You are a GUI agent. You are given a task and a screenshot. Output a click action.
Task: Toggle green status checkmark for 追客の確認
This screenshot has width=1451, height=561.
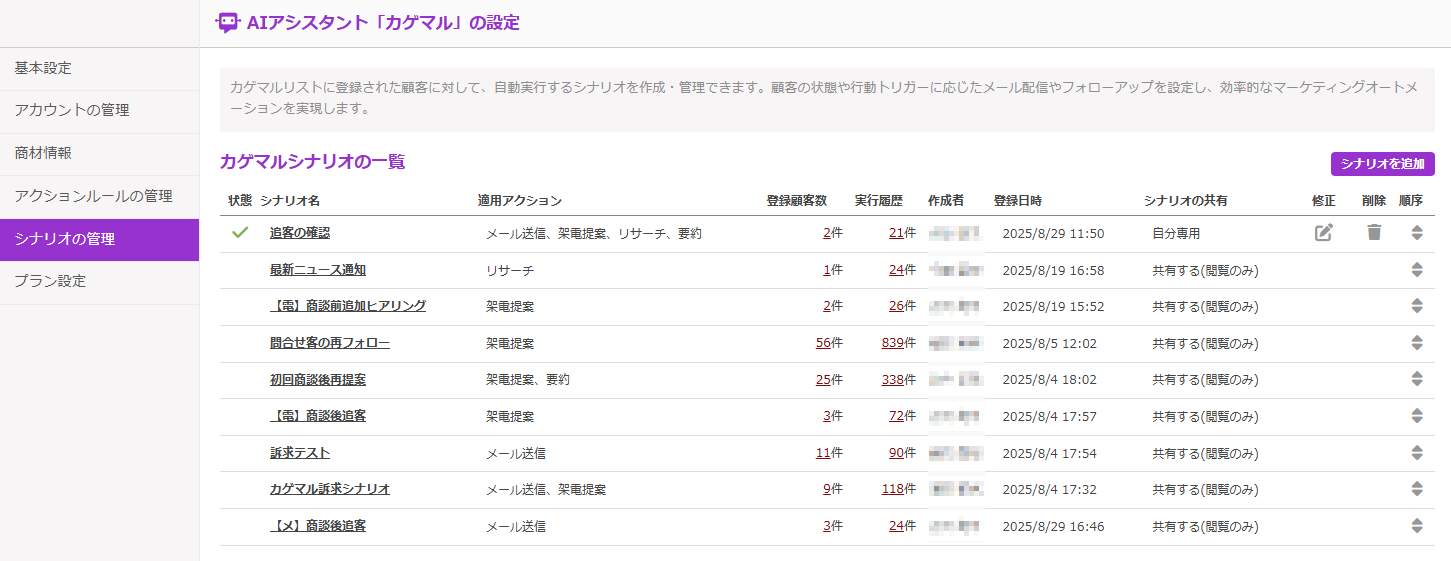(239, 233)
